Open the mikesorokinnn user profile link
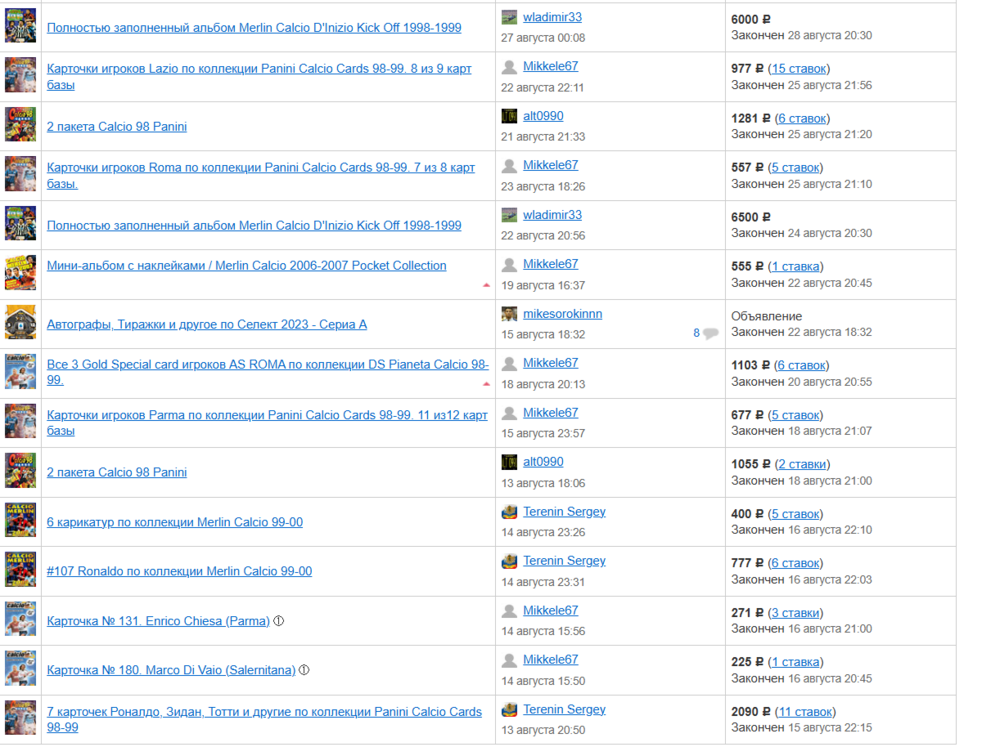Image resolution: width=1000 pixels, height=756 pixels. point(562,314)
